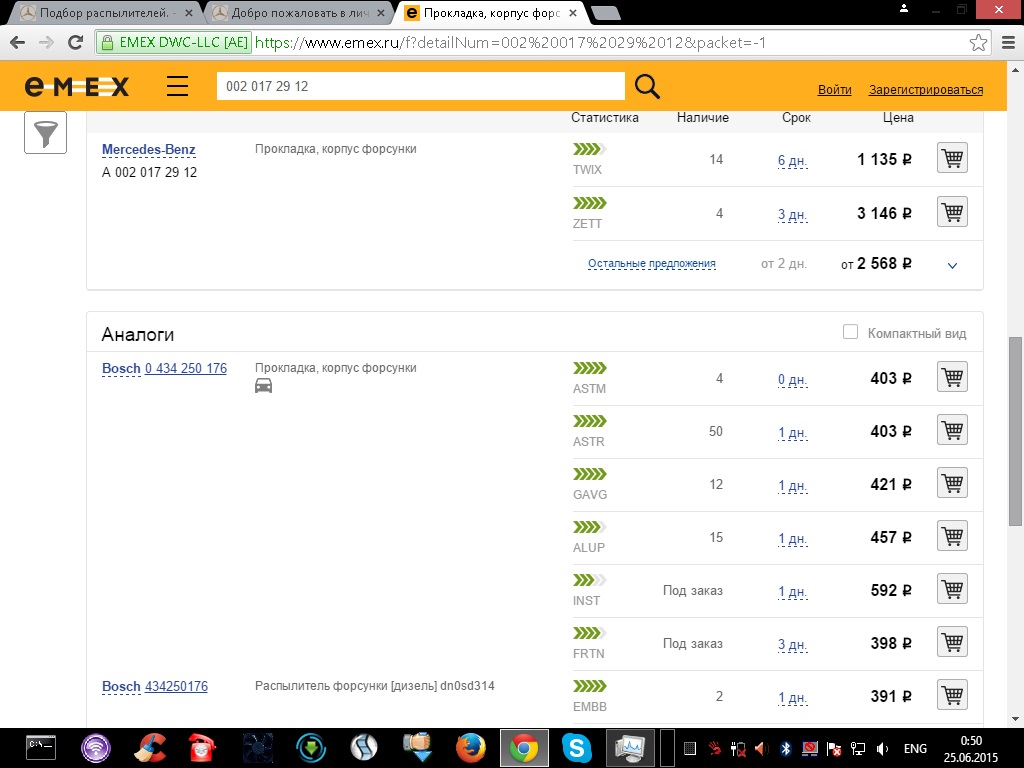Click the Наличие column header
Viewport: 1024px width, 768px height.
coord(703,118)
